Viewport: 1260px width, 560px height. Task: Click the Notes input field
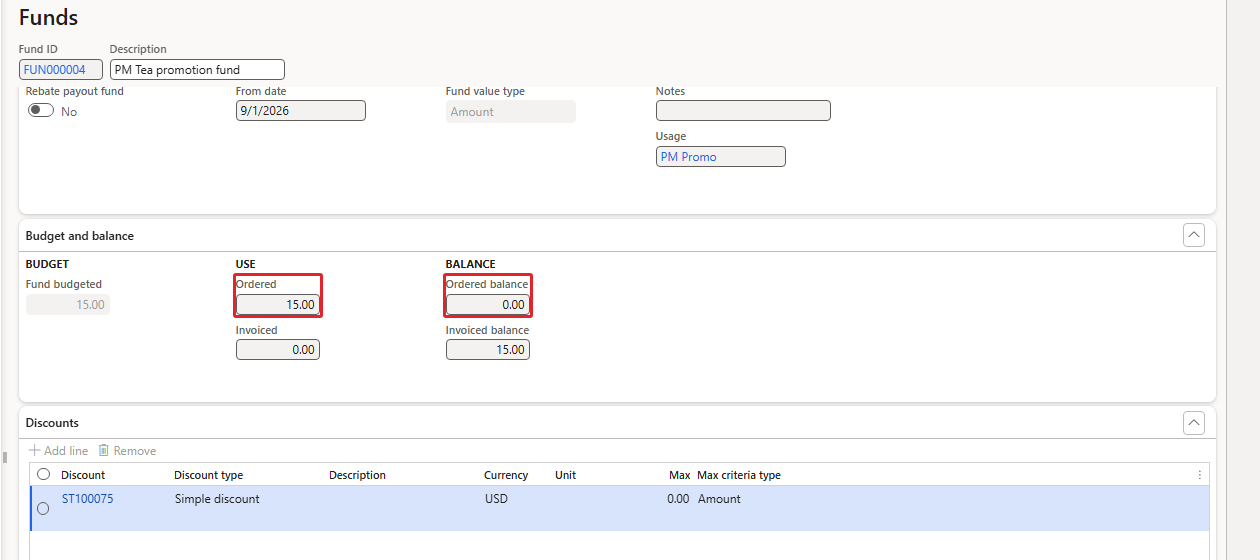[743, 111]
